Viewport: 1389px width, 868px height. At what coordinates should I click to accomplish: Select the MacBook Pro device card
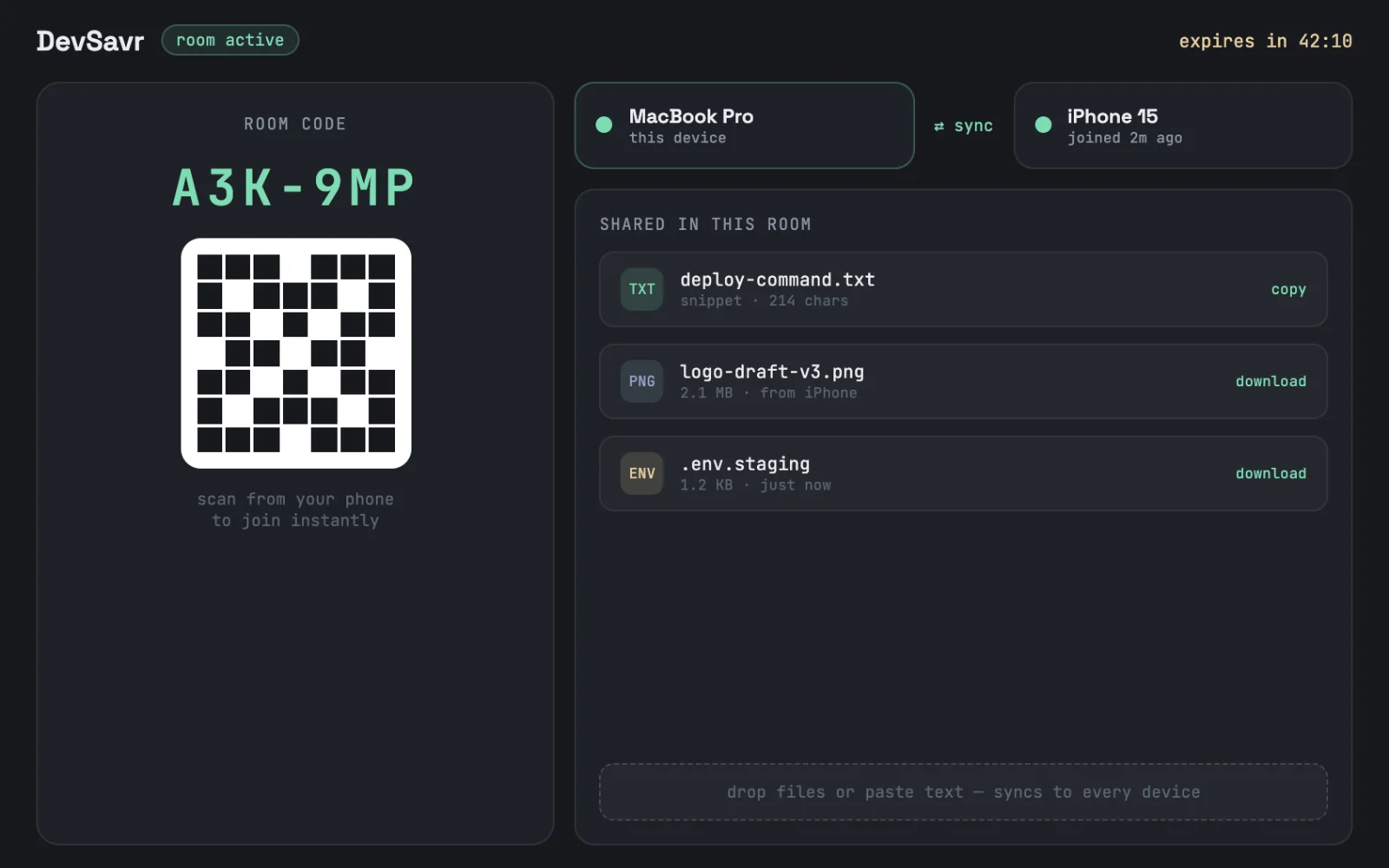[744, 126]
